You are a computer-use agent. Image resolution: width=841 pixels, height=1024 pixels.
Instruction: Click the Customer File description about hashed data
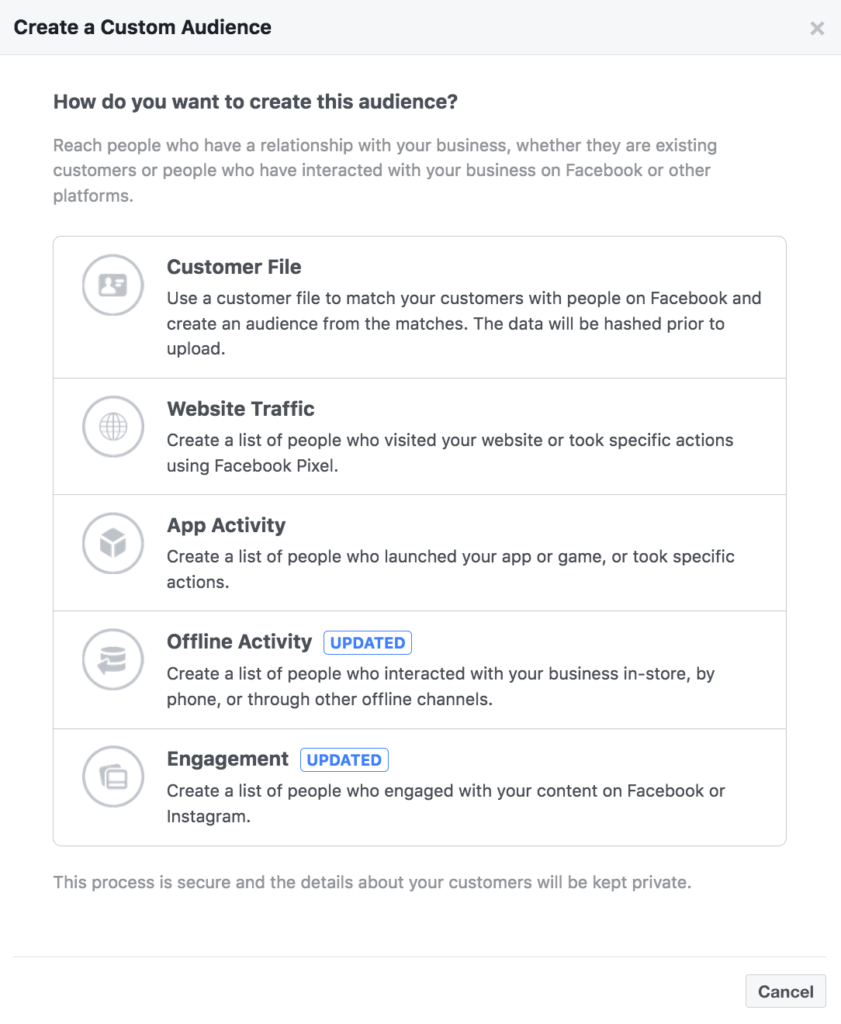pos(463,324)
